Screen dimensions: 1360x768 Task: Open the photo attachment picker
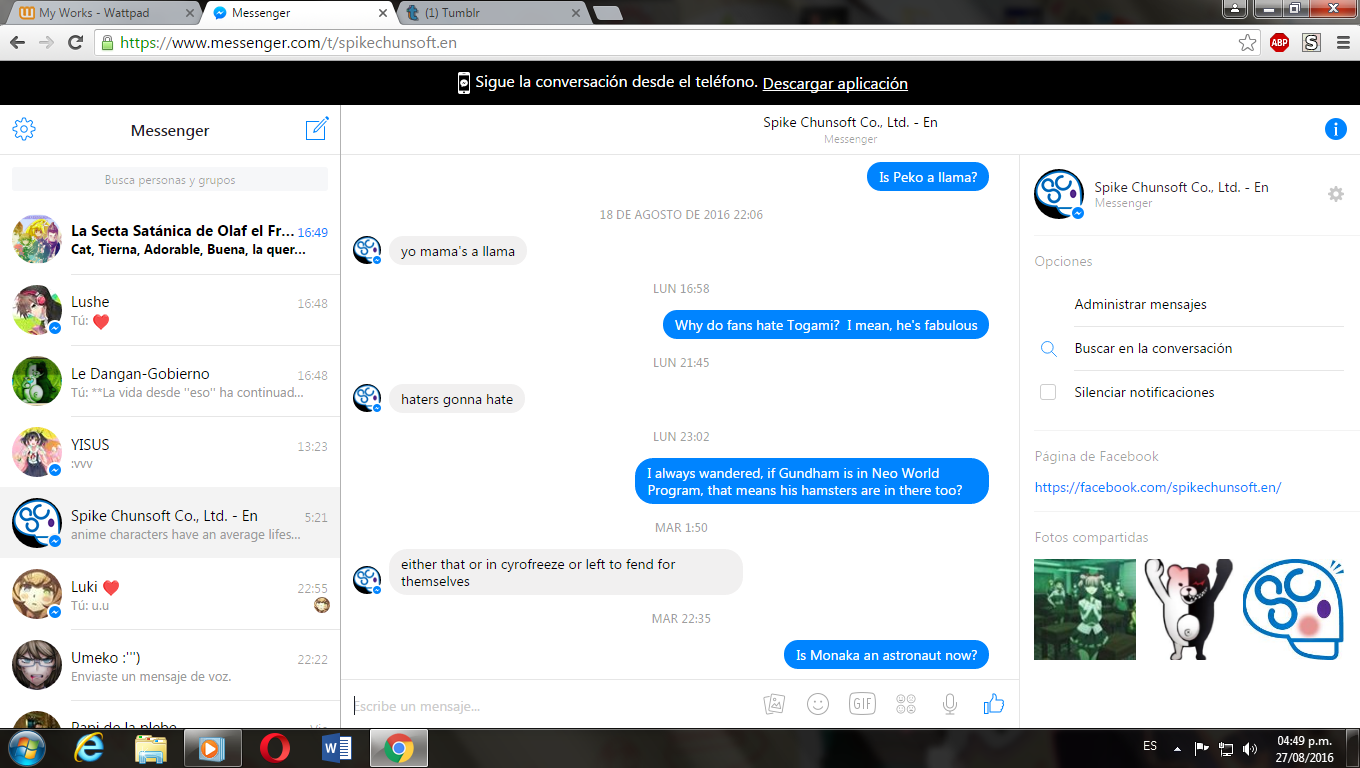[x=774, y=704]
